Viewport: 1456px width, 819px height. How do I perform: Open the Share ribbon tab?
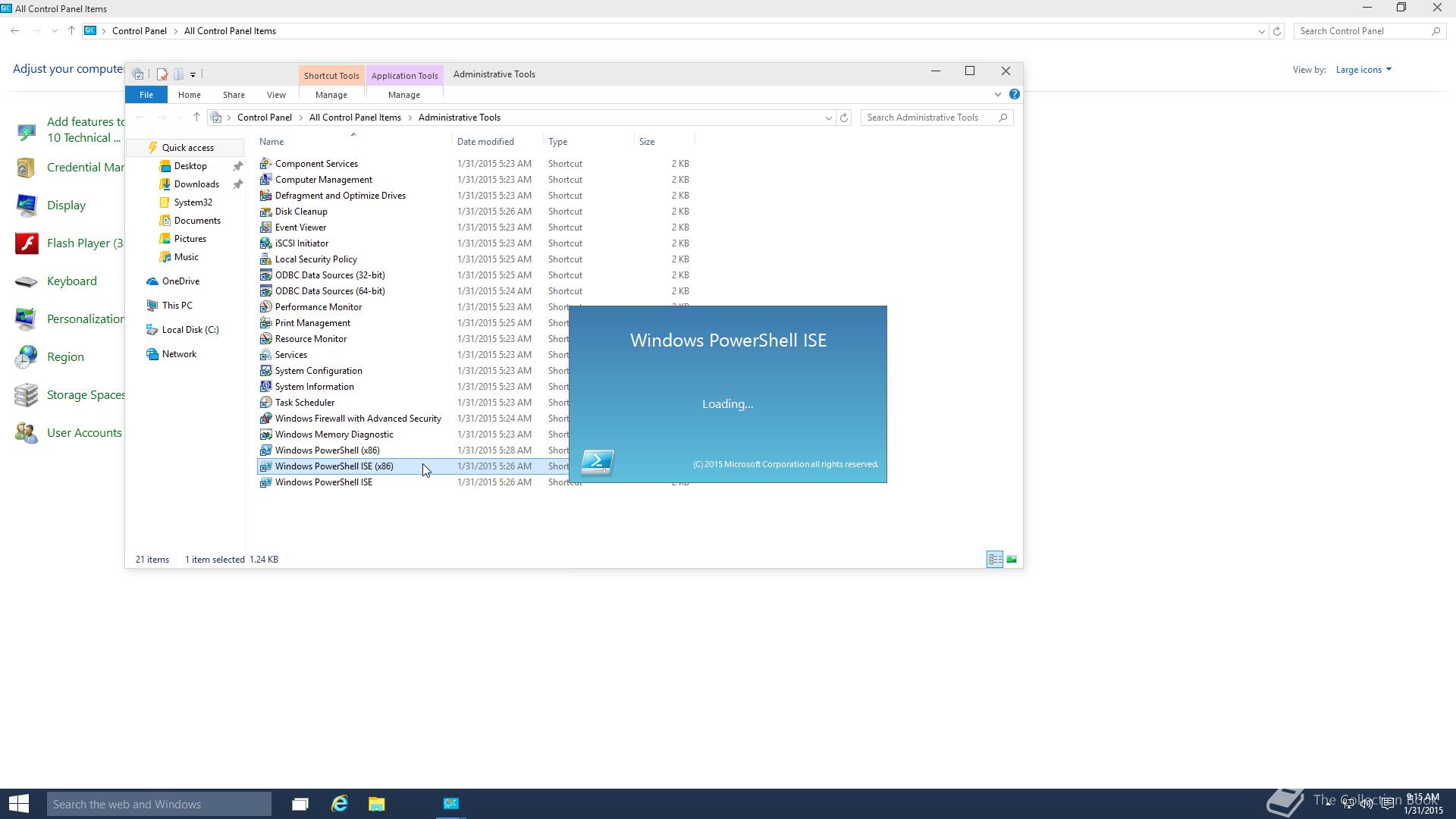click(234, 95)
